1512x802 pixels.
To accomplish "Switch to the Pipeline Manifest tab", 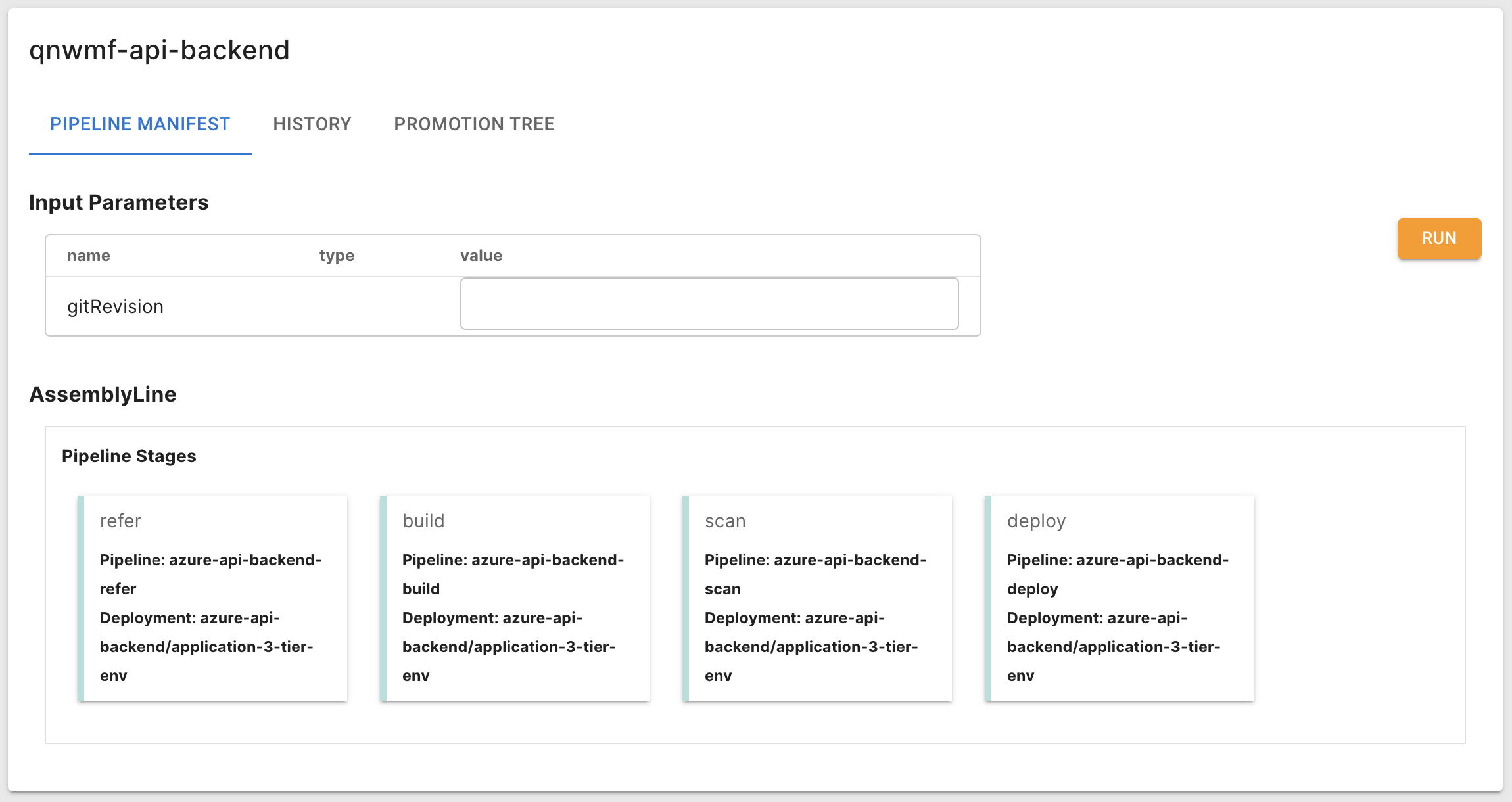I will pos(140,124).
